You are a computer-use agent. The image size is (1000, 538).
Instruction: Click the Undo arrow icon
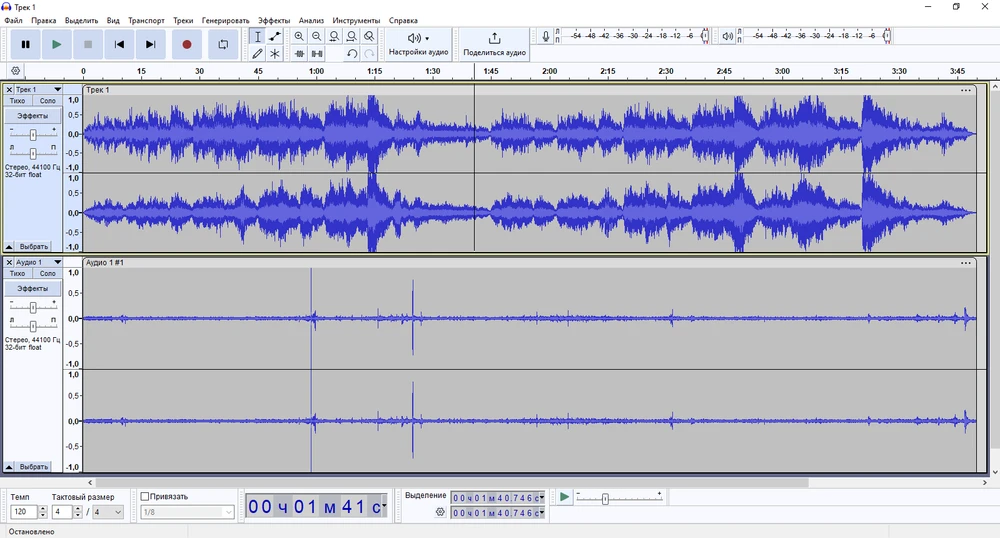tap(352, 54)
